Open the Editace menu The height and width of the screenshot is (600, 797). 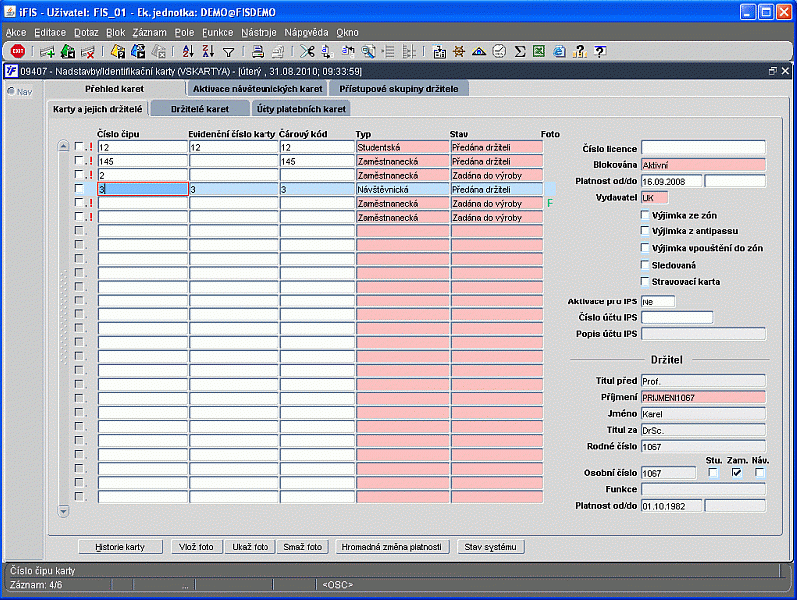pos(50,33)
